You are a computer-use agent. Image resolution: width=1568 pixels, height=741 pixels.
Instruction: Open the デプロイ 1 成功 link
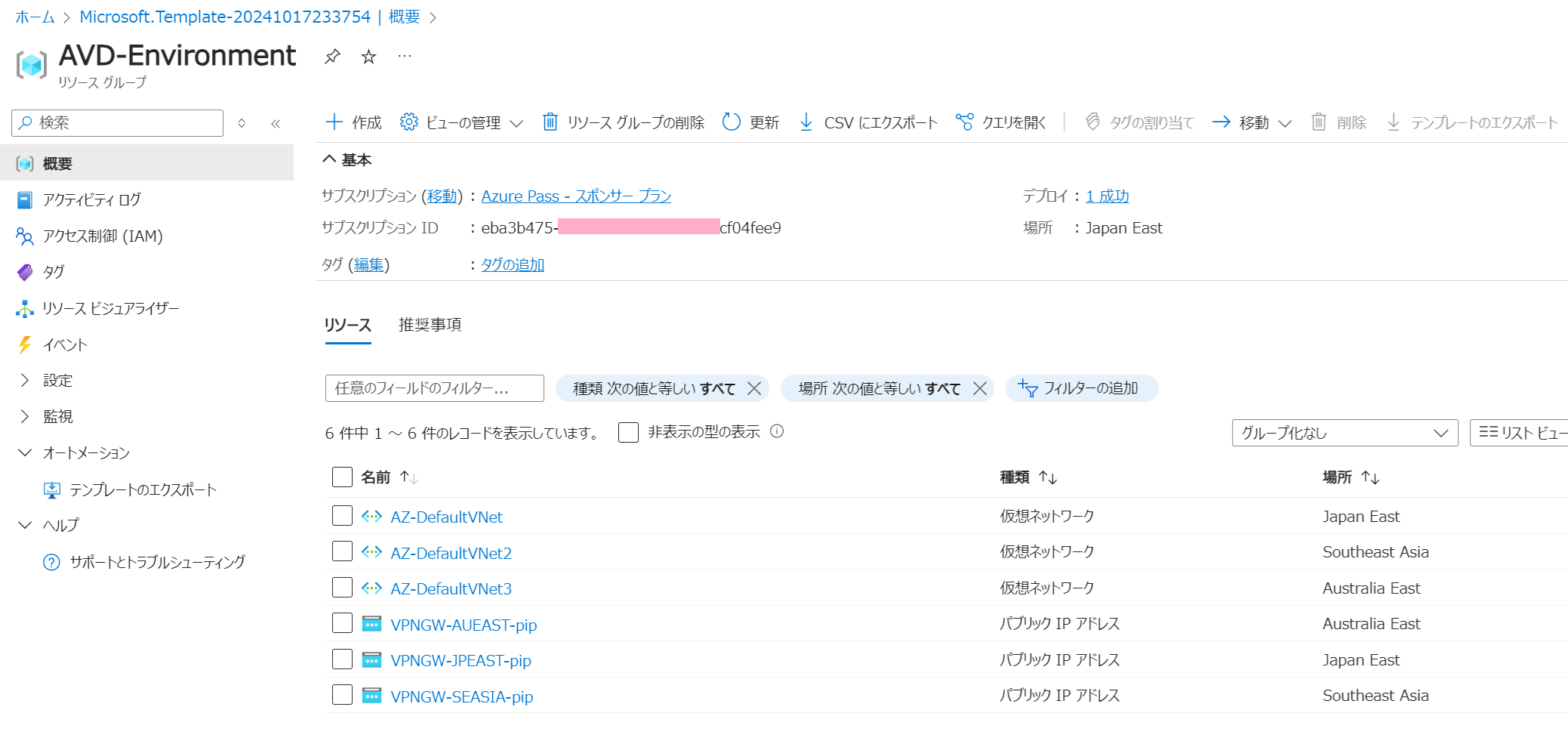(x=1107, y=196)
